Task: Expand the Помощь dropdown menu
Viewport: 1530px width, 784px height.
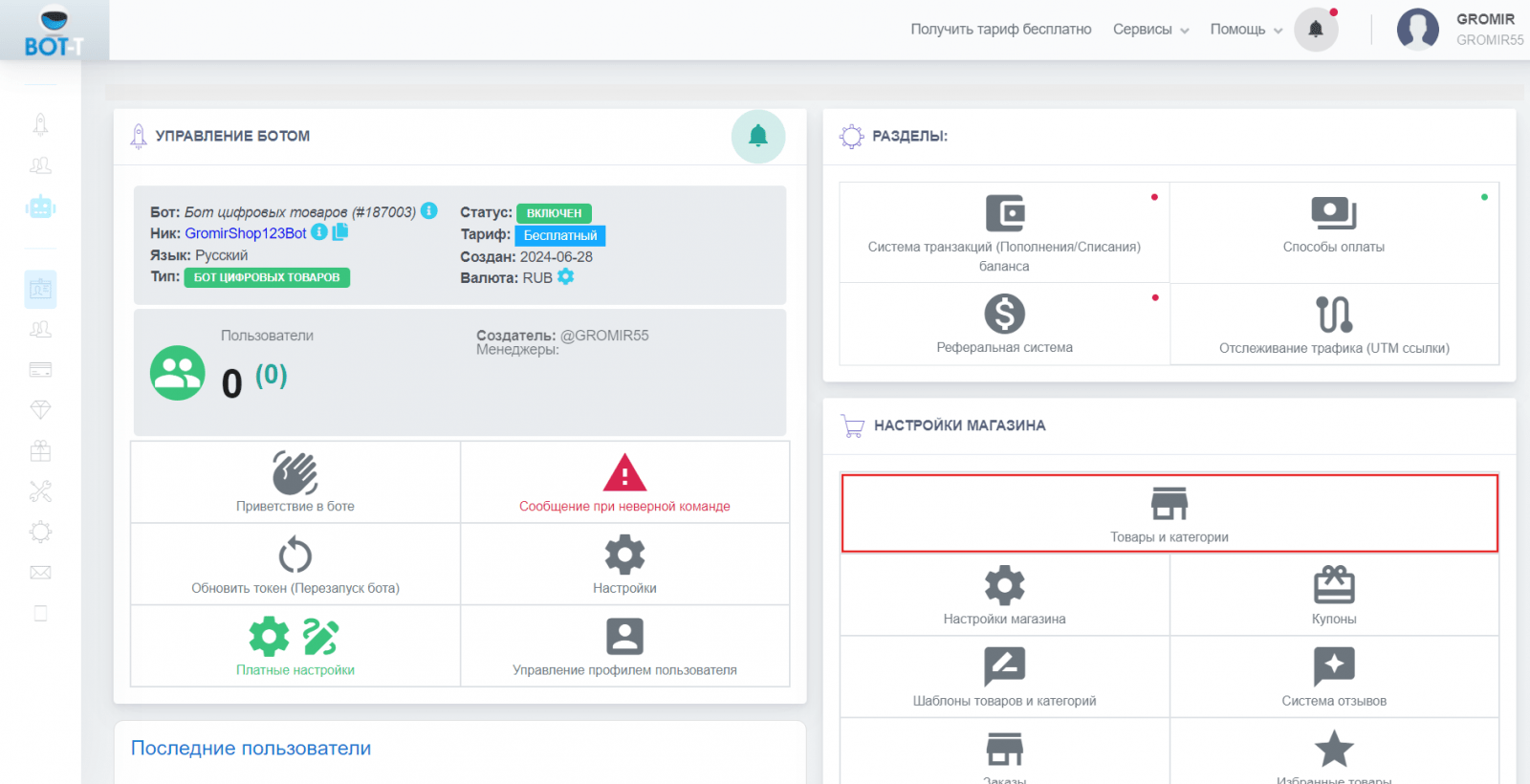Action: 1246,30
